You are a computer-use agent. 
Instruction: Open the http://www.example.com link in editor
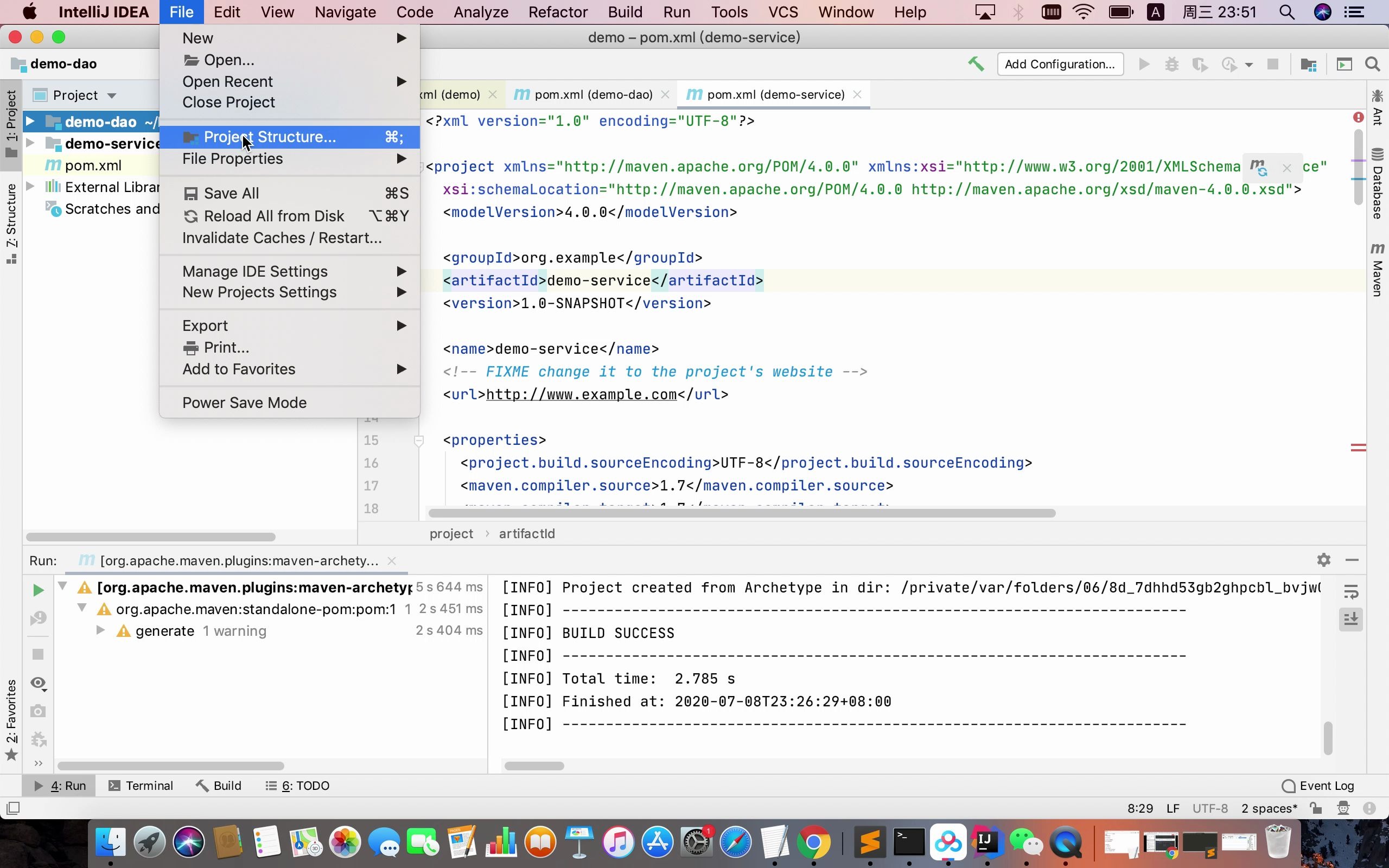coord(582,394)
